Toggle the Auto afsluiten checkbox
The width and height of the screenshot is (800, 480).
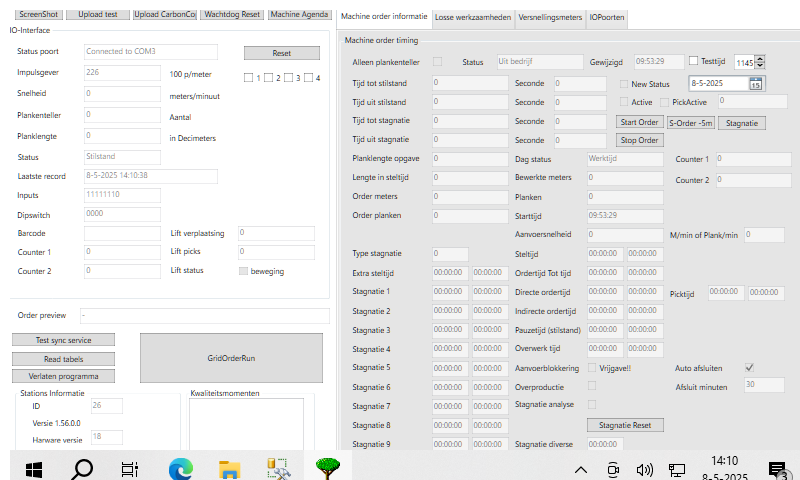750,367
